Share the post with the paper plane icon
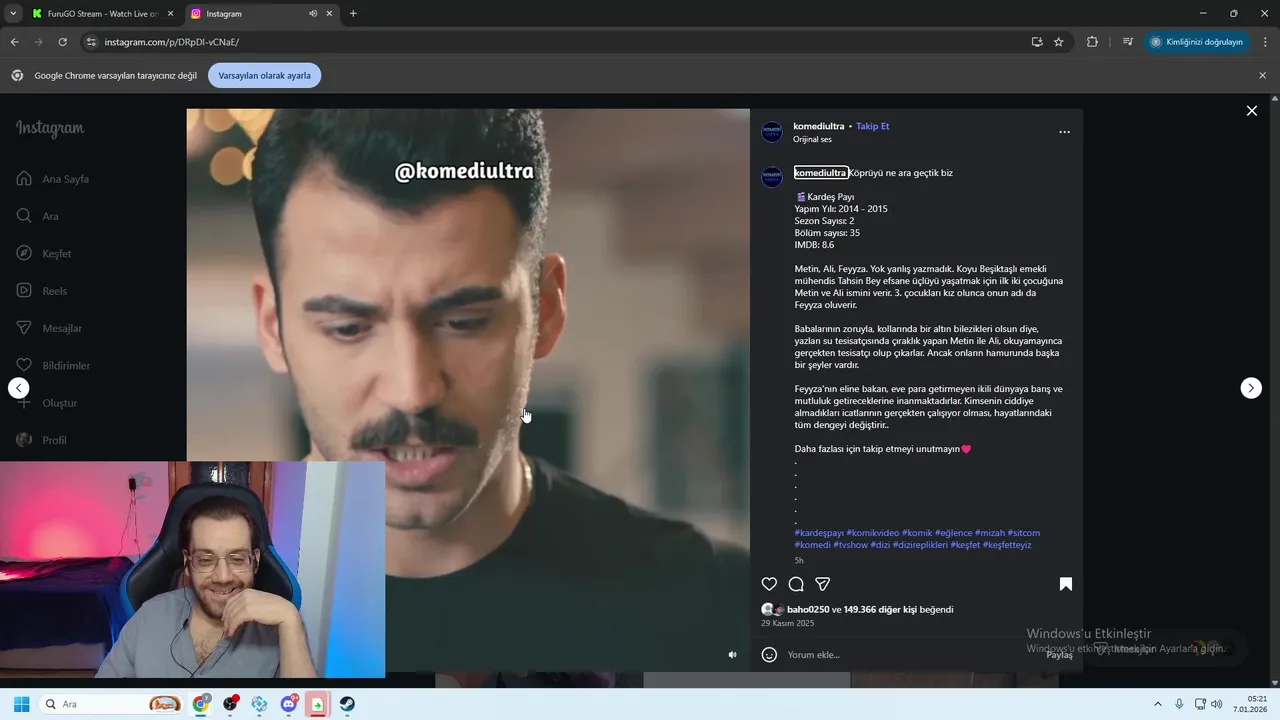 (823, 584)
